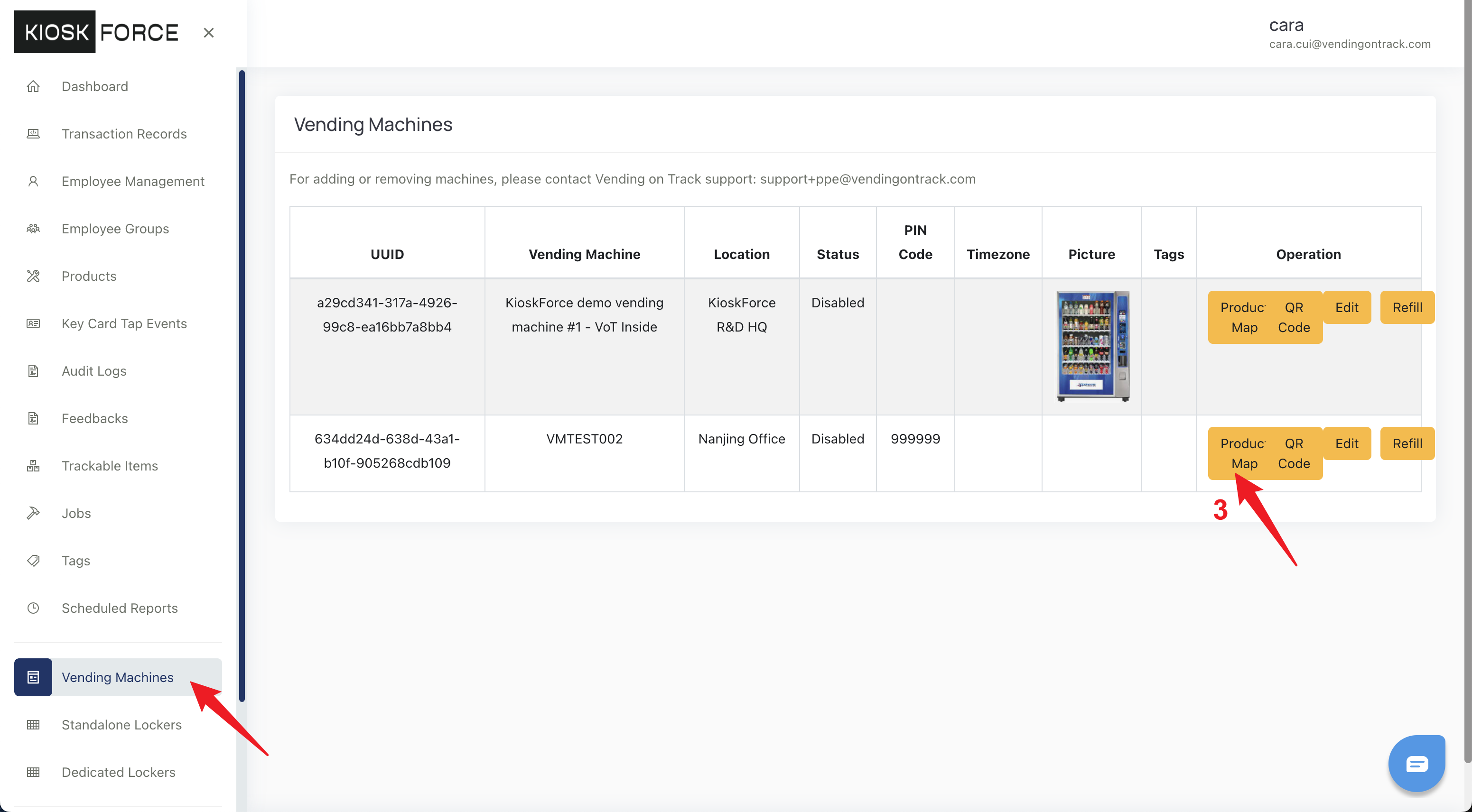Edit the KioskForce demo vending machine
Screen dimensions: 1472x812
[1346, 307]
